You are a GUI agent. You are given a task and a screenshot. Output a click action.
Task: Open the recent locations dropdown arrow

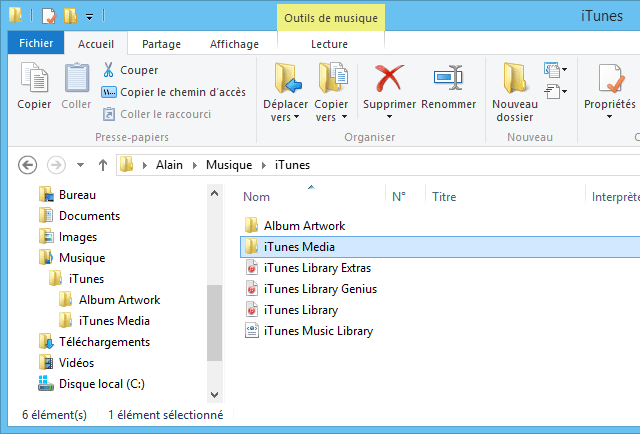coord(80,165)
